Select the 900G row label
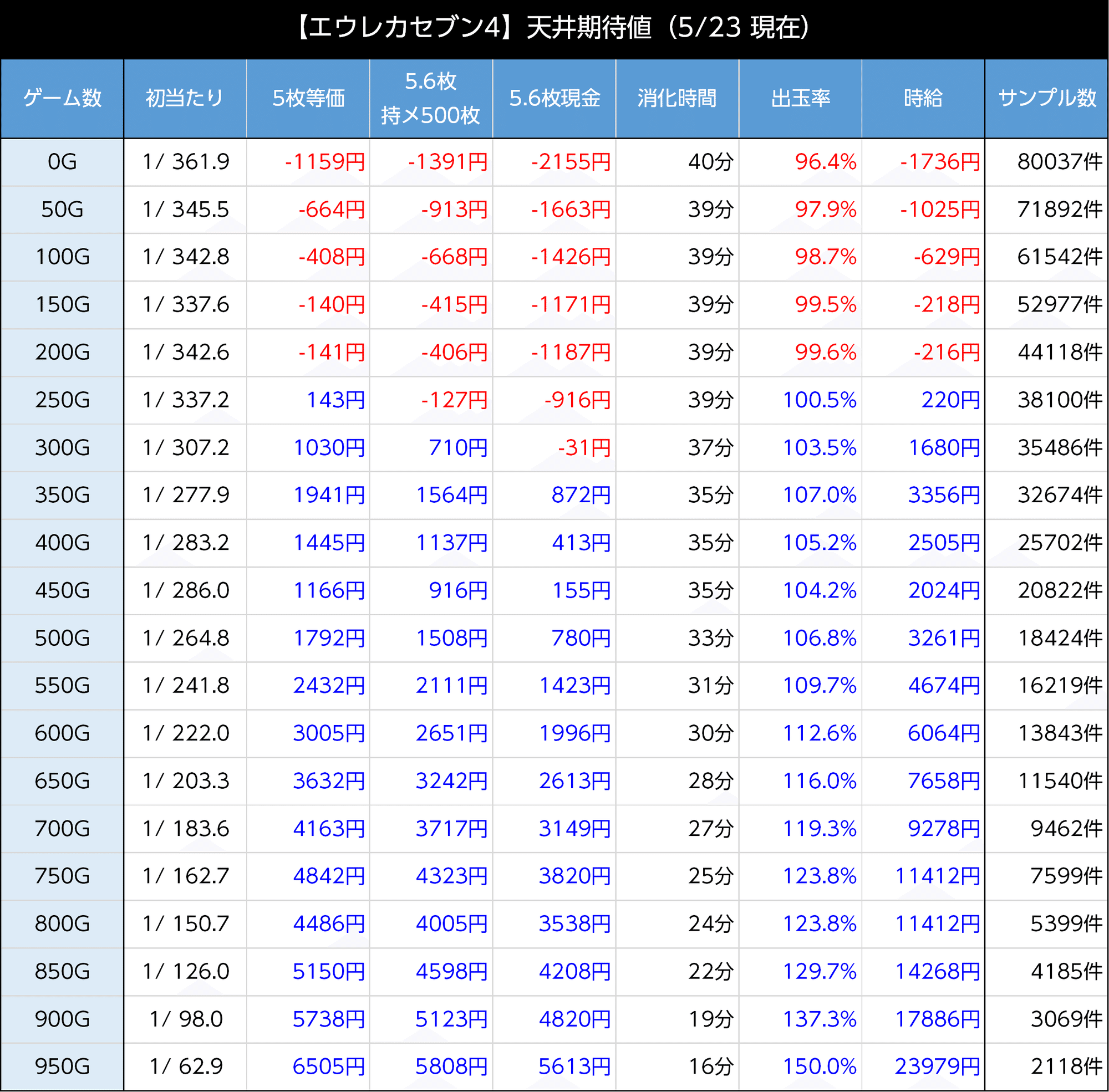The width and height of the screenshot is (1109, 1092). [62, 1019]
